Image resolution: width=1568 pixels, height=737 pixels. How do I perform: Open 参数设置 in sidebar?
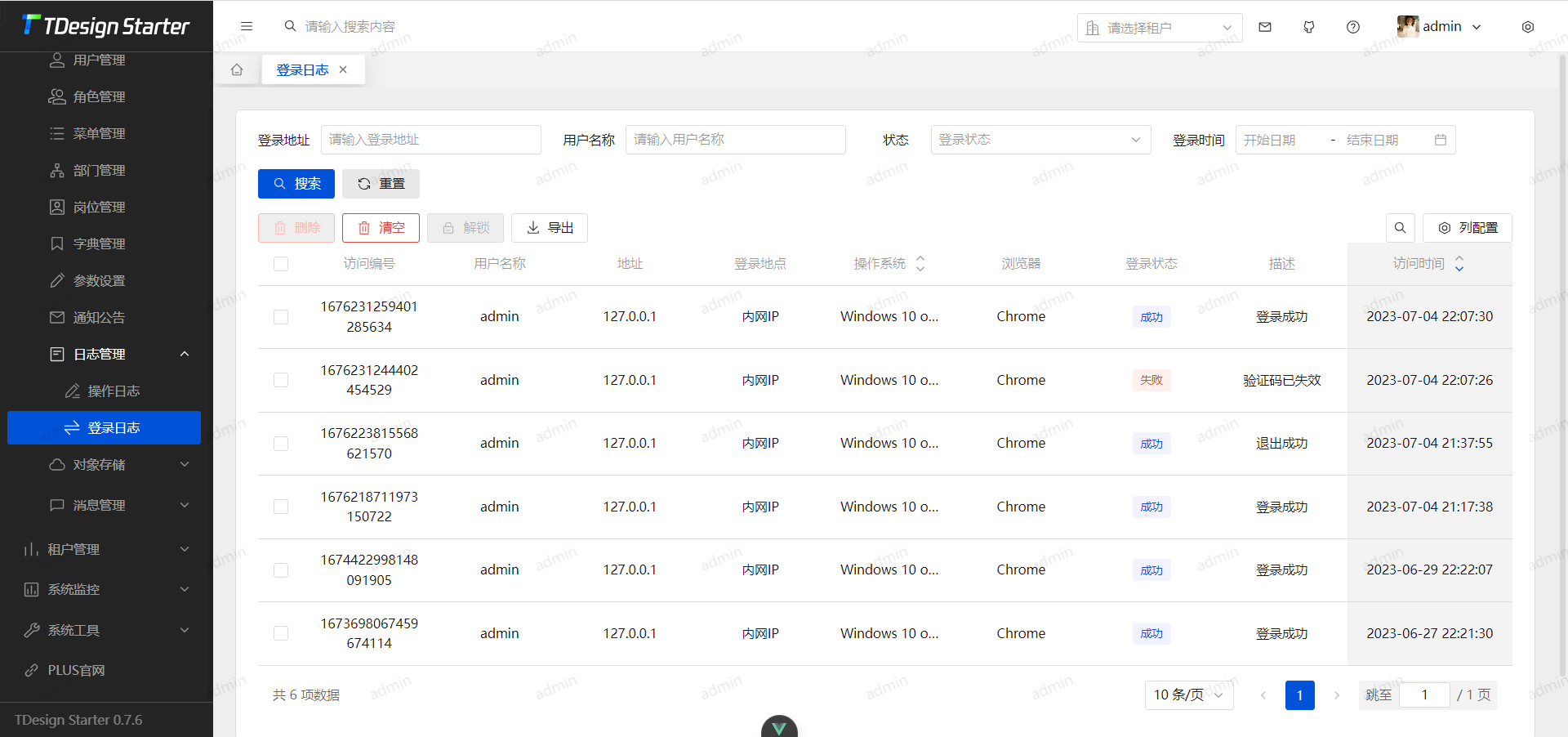coord(106,280)
